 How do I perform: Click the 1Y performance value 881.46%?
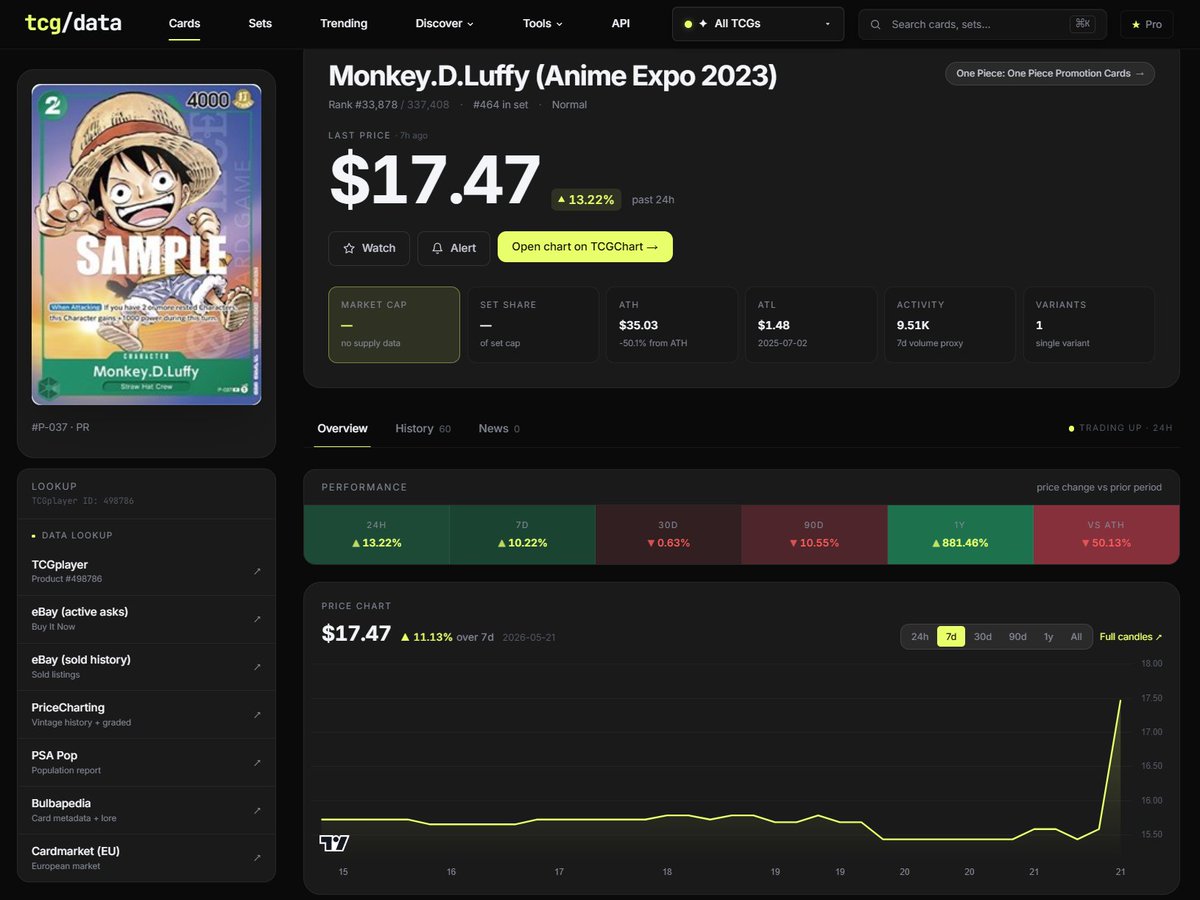click(x=959, y=543)
